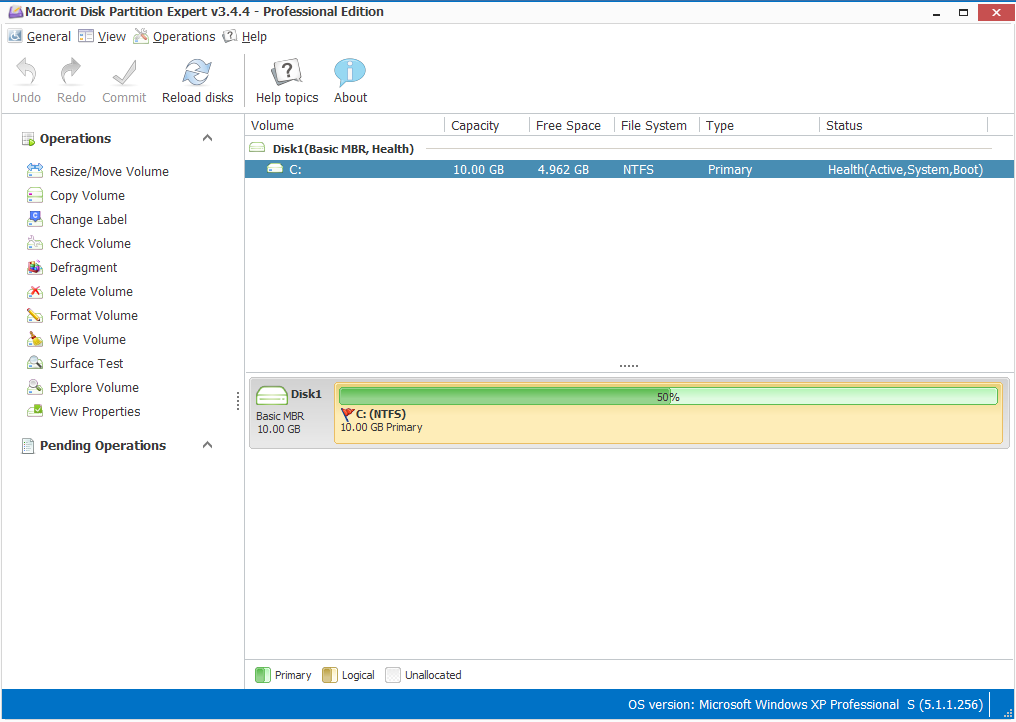Click the red flag icon on C: partition

click(347, 414)
